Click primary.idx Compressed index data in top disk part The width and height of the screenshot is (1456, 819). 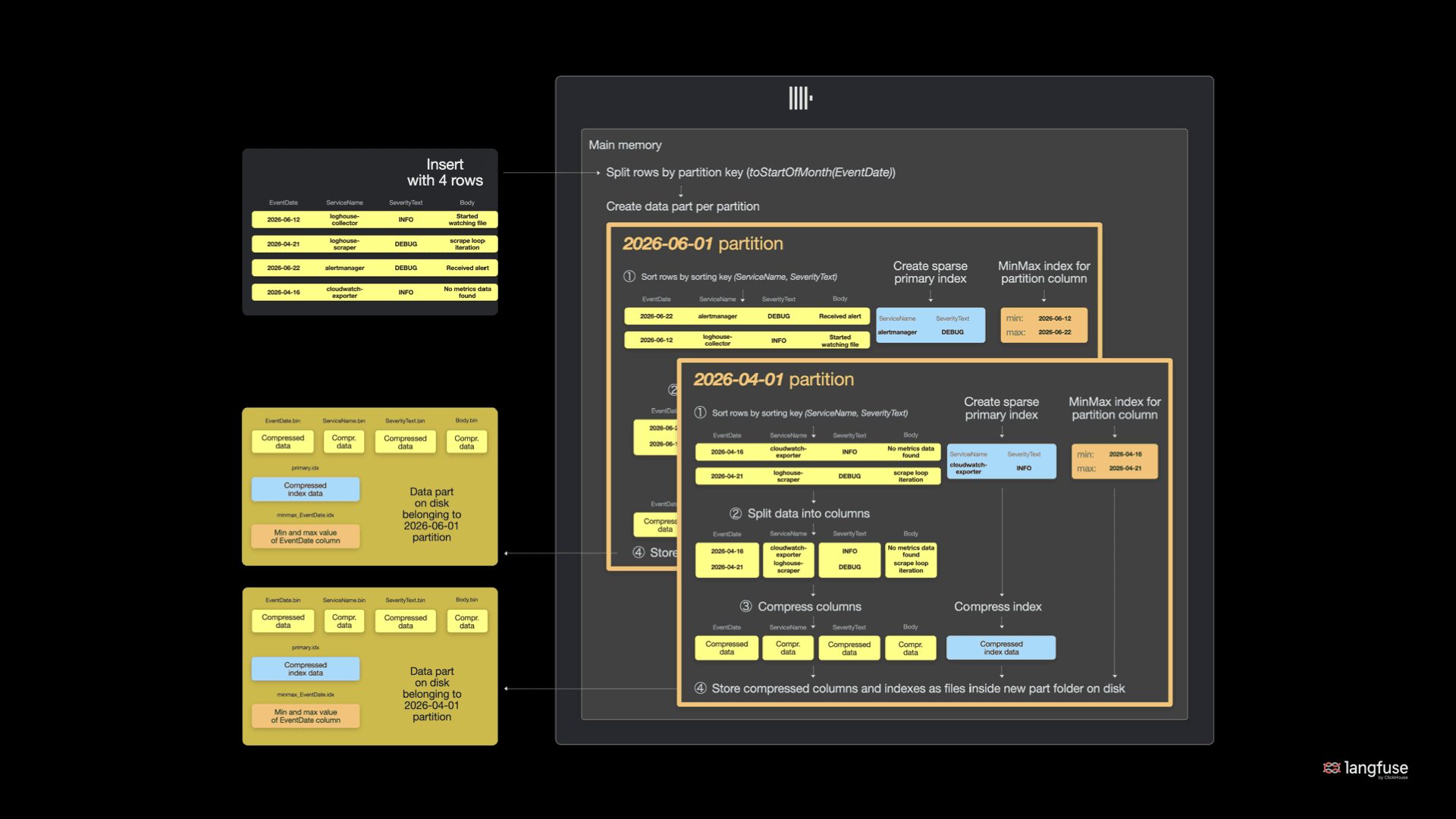tap(306, 489)
